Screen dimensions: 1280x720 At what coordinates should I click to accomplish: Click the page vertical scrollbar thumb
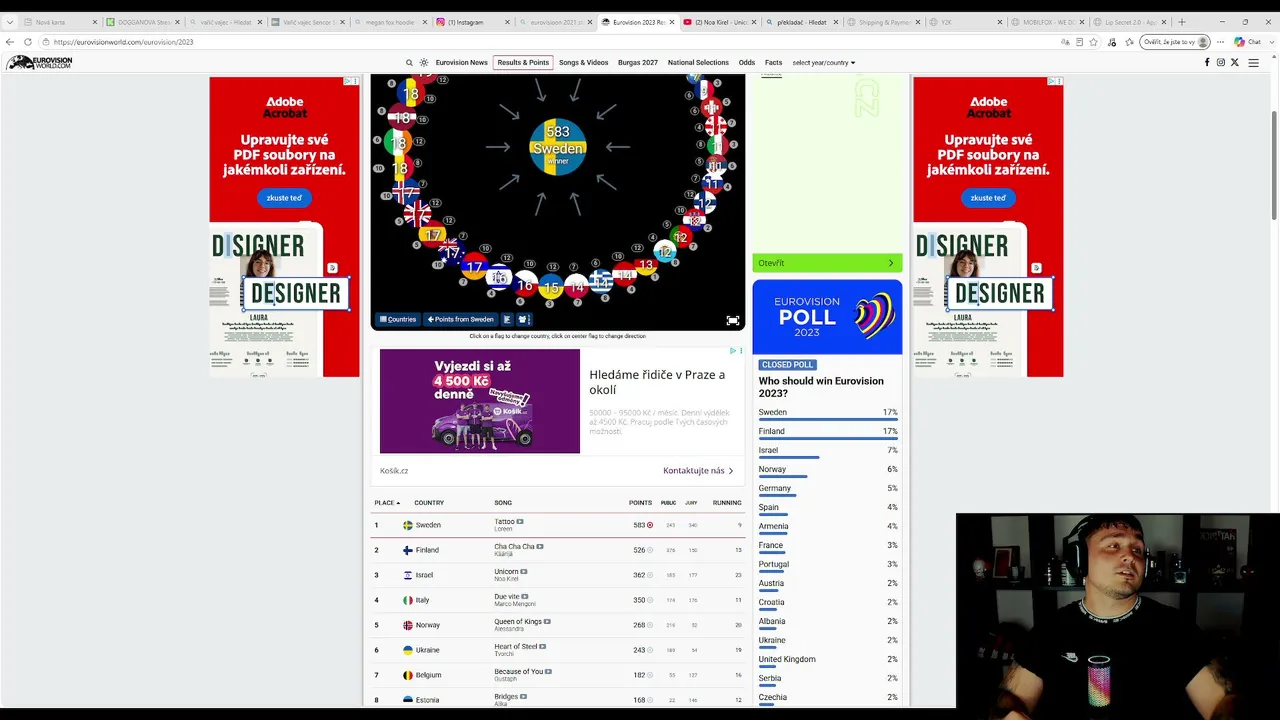pyautogui.click(x=1274, y=165)
